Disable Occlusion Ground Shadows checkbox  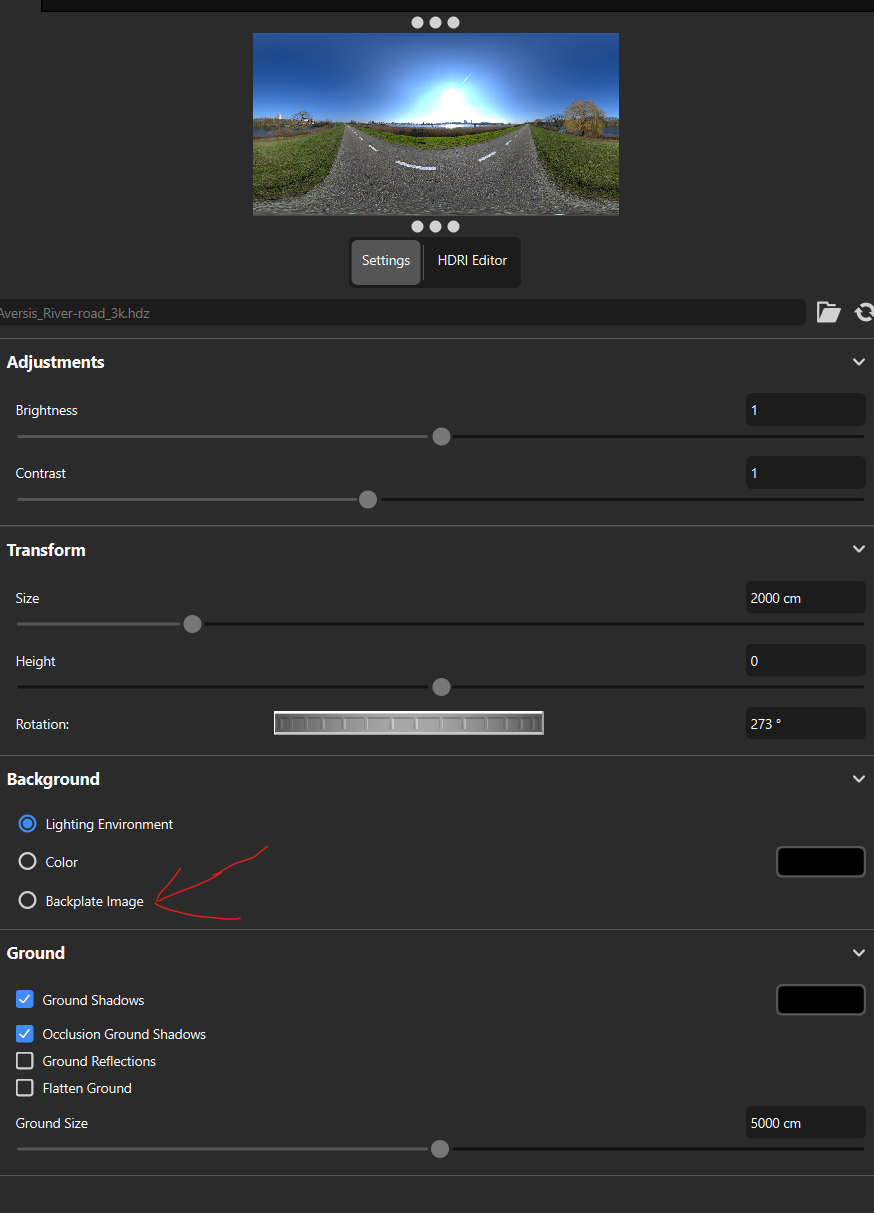pos(25,1033)
